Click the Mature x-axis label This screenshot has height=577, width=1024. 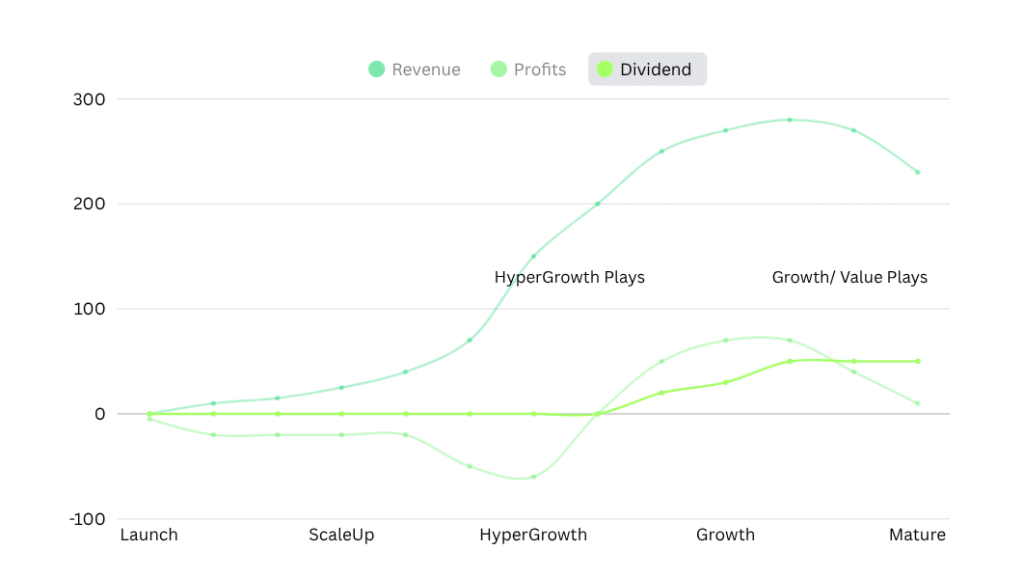pos(917,535)
